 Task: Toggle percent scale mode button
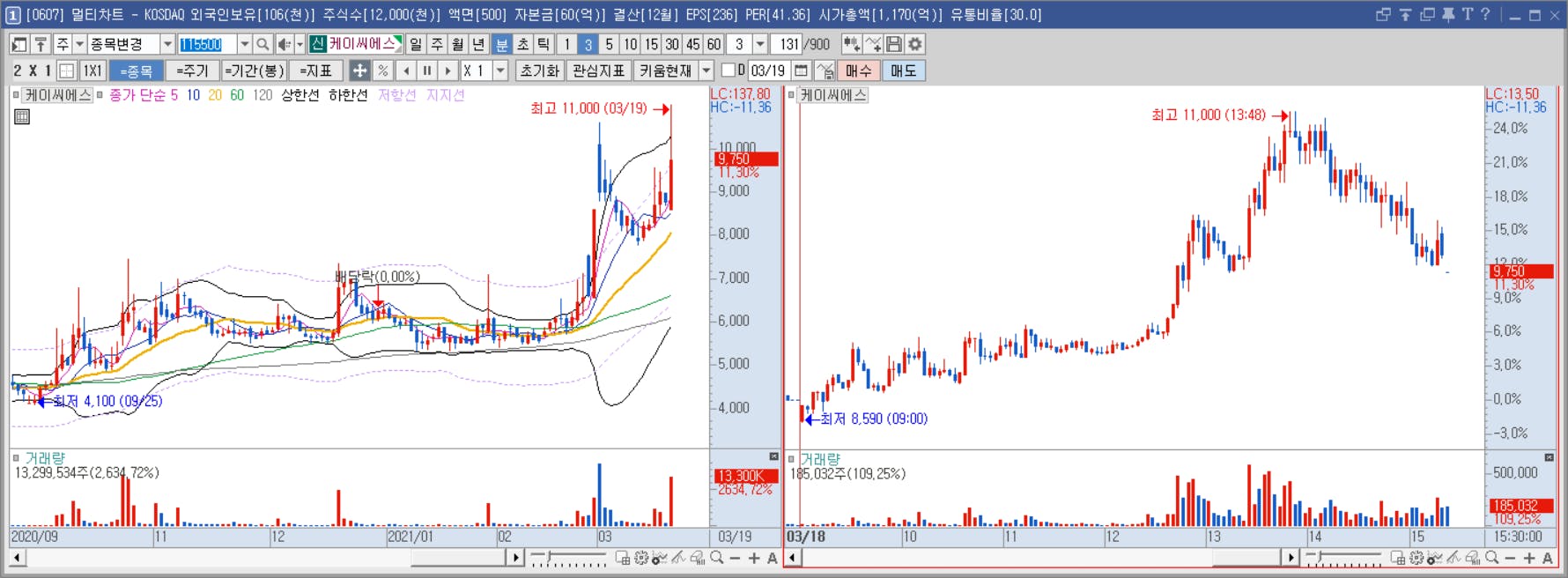click(x=382, y=70)
